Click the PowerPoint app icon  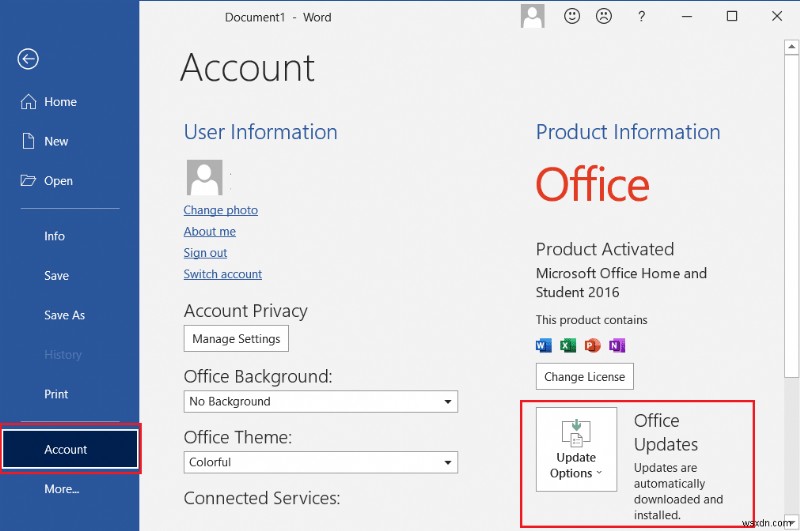tap(592, 345)
